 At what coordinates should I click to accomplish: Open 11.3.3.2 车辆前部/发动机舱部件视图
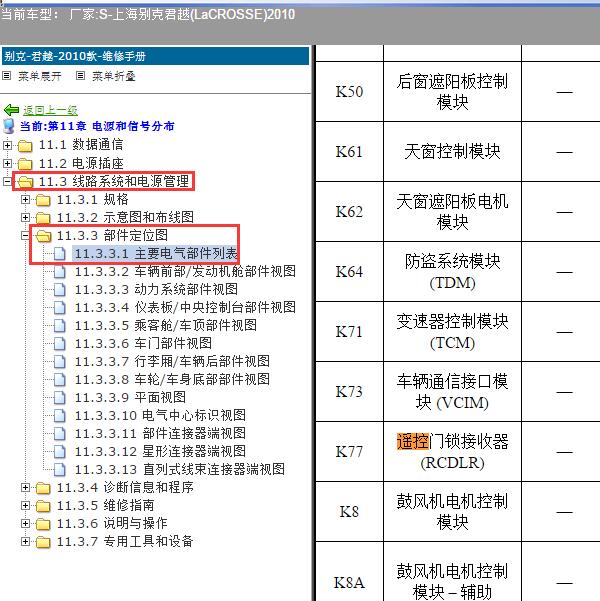[185, 271]
